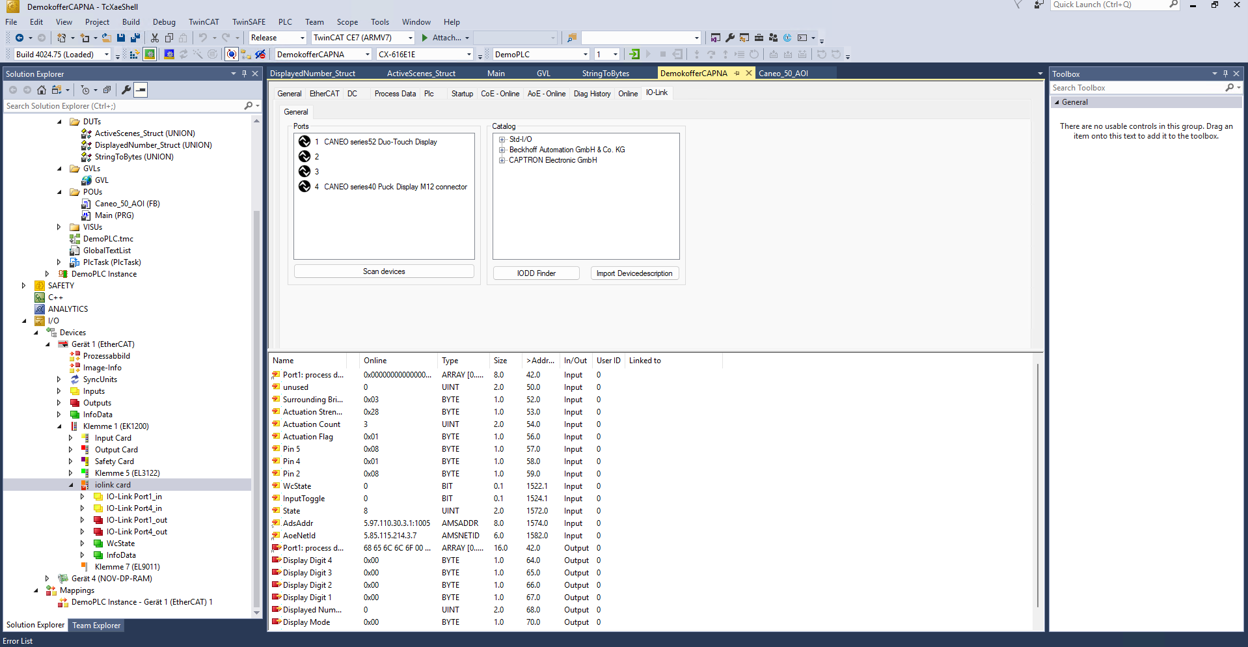Open the Release configuration dropdown
The width and height of the screenshot is (1248, 647).
pyautogui.click(x=302, y=38)
